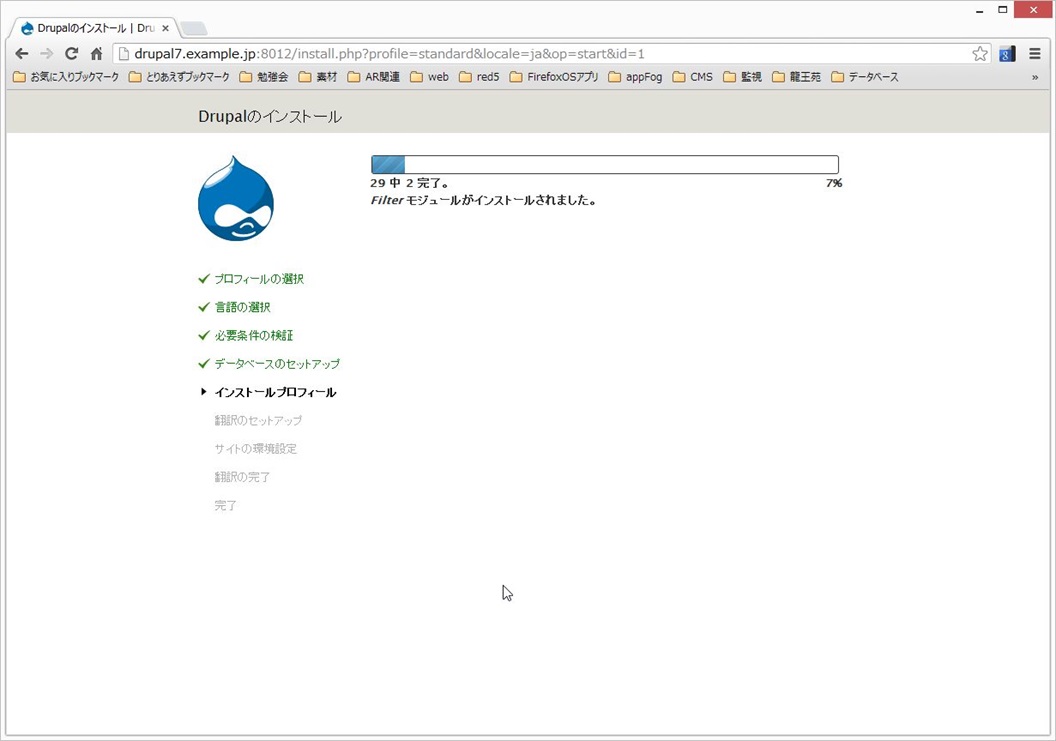Viewport: 1056px width, 741px height.
Task: Open the Chrome hamburger menu
Action: click(1035, 54)
